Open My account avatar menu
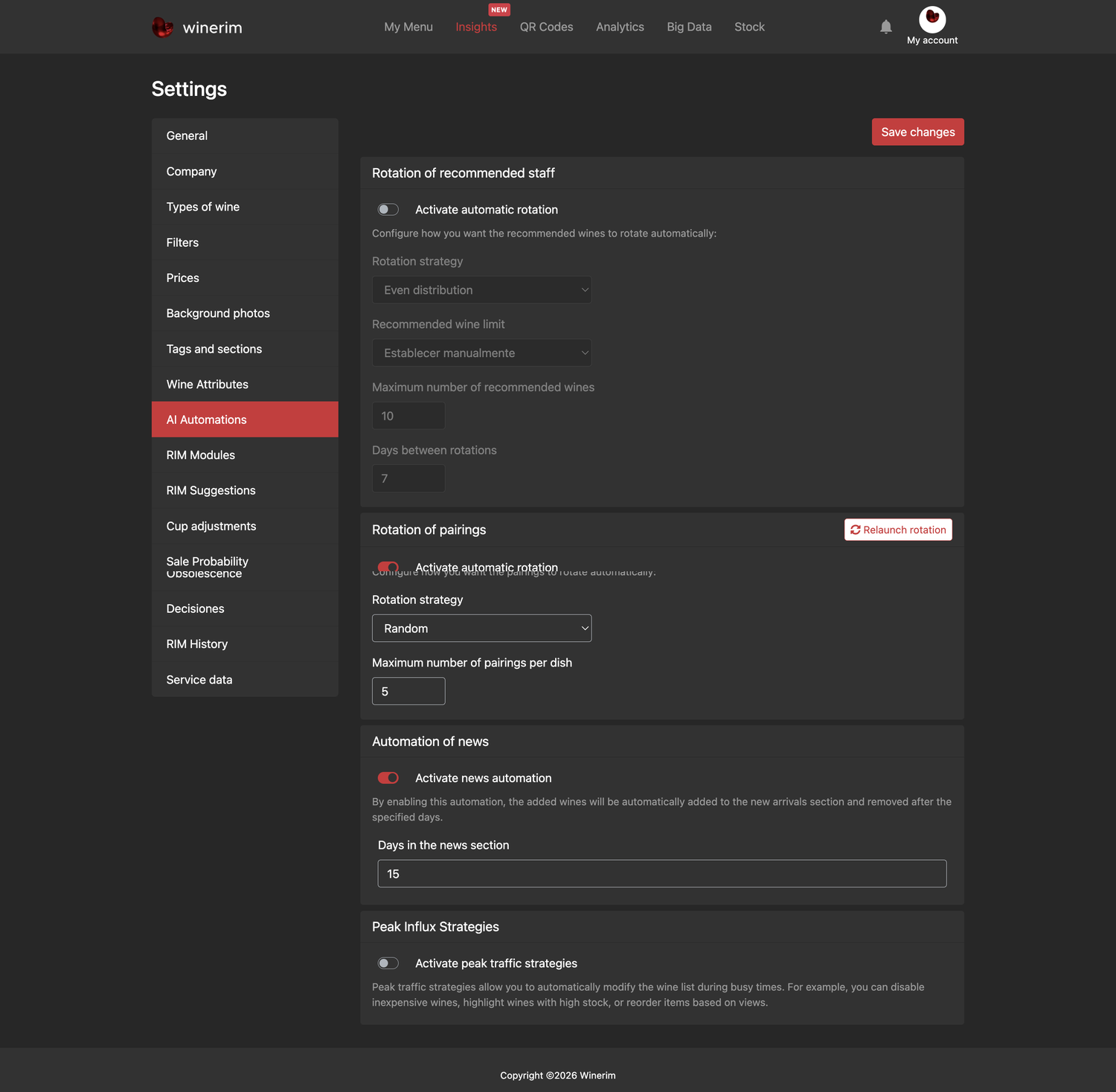Screen dimensions: 1116x1092 [x=932, y=20]
